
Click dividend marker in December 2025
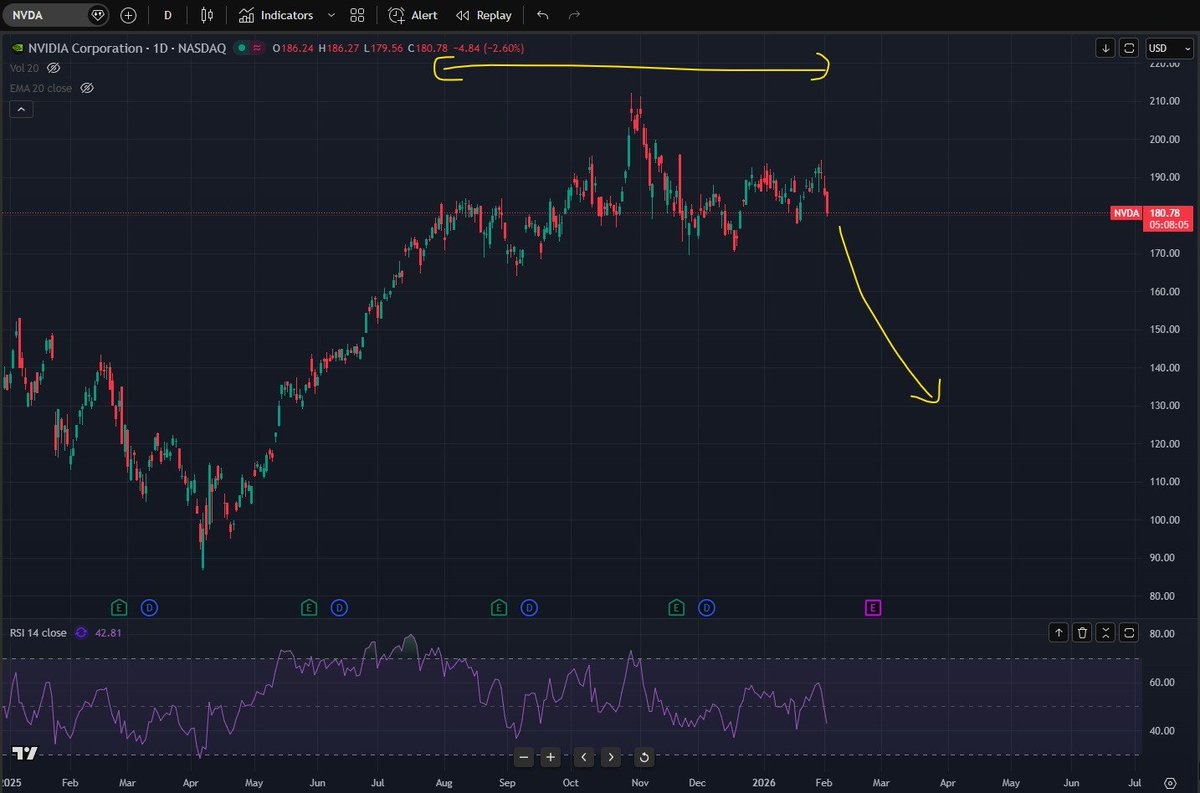click(707, 606)
